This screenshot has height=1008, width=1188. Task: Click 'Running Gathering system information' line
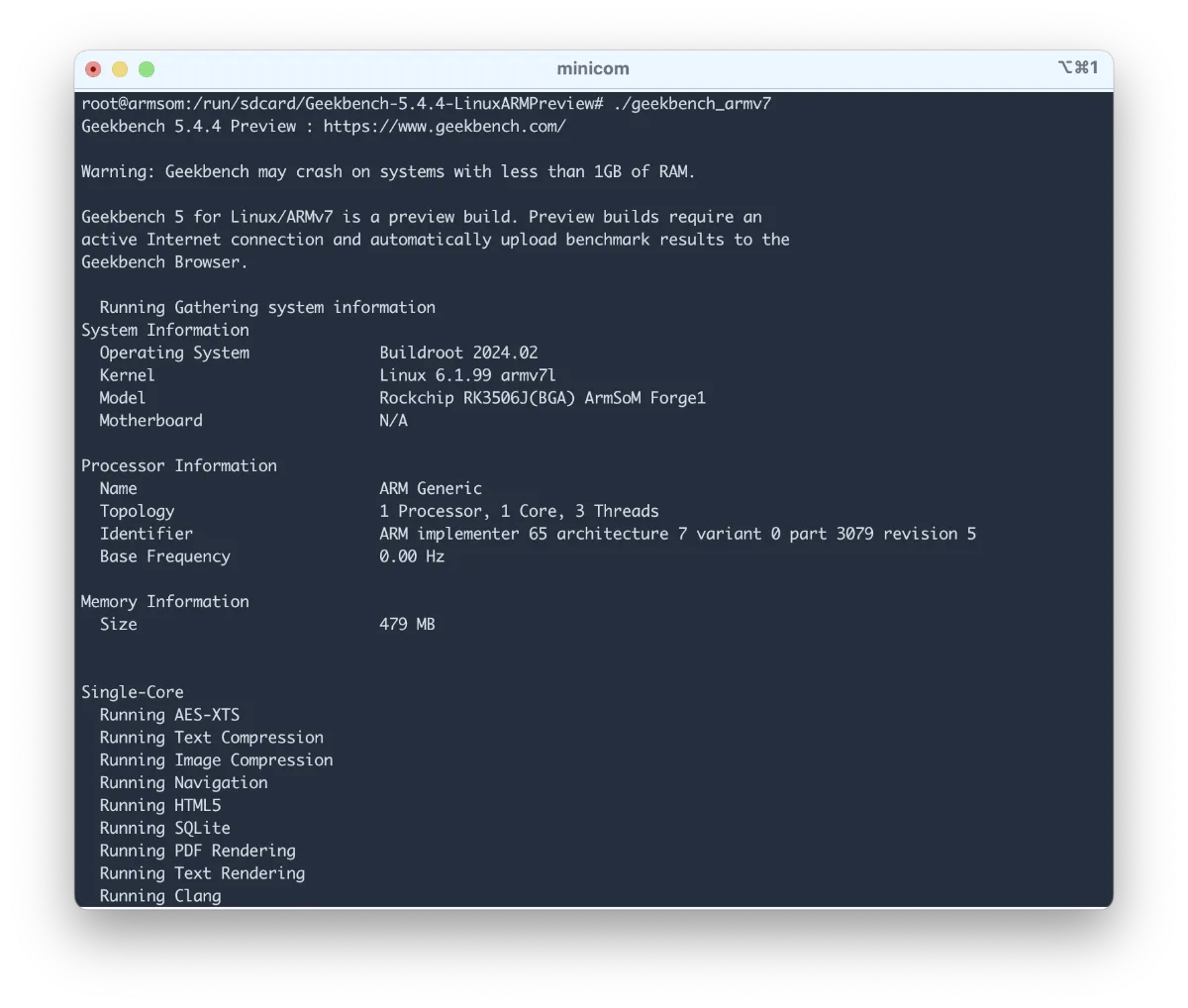coord(267,307)
